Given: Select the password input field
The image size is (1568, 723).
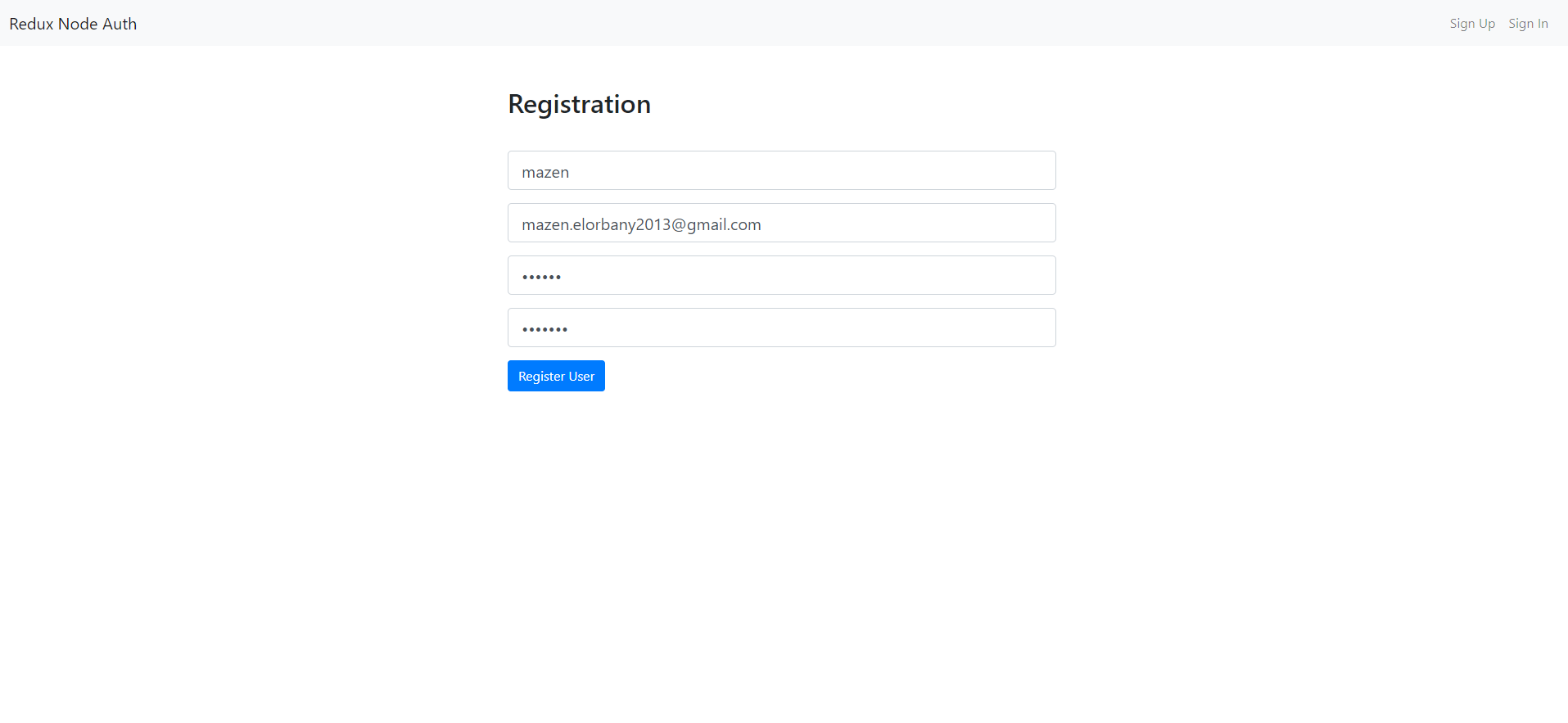Looking at the screenshot, I should [x=781, y=275].
